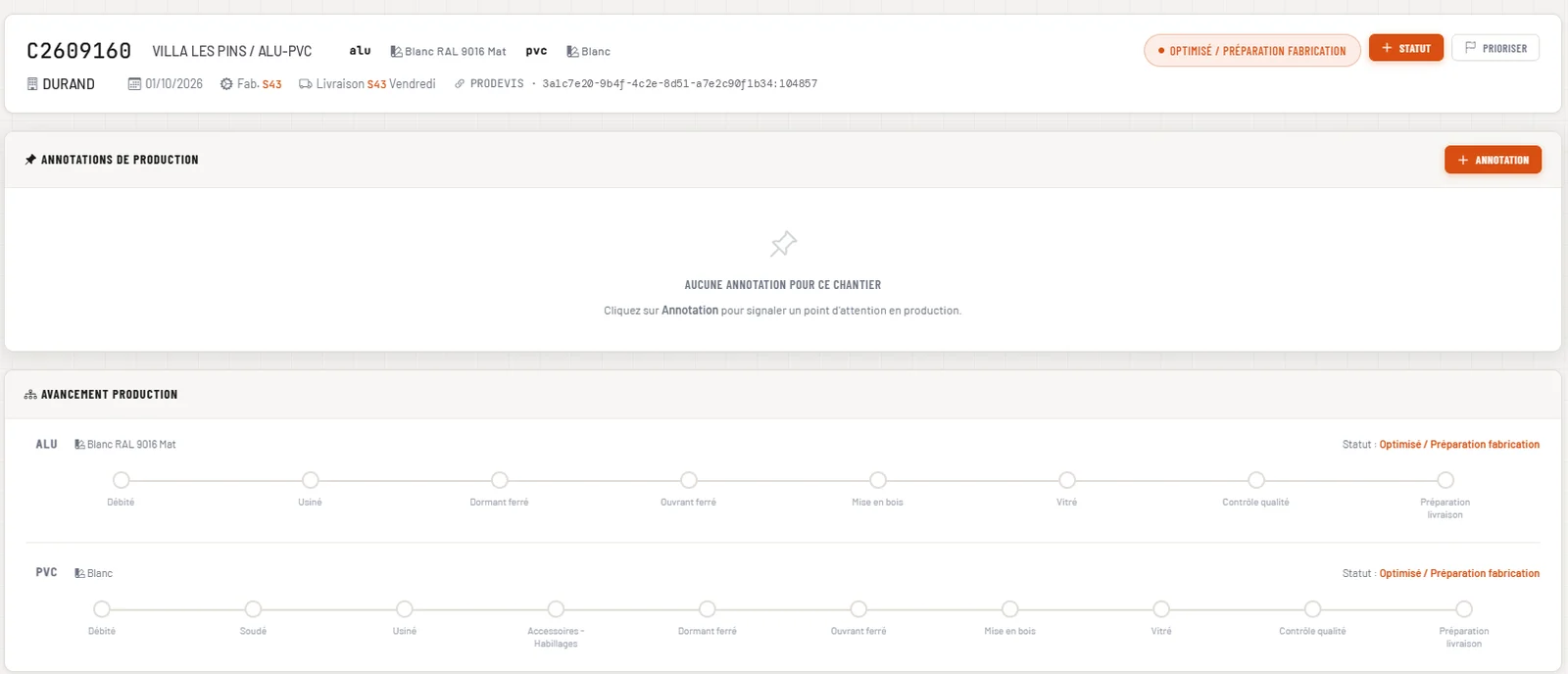Mark the PVC Vitré step circle
This screenshot has height=674, width=1568.
pyautogui.click(x=1161, y=609)
